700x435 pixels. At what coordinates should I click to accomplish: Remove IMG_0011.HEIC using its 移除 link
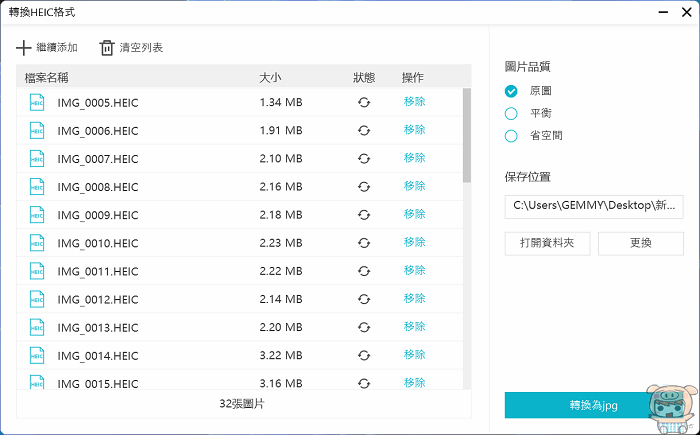[415, 271]
